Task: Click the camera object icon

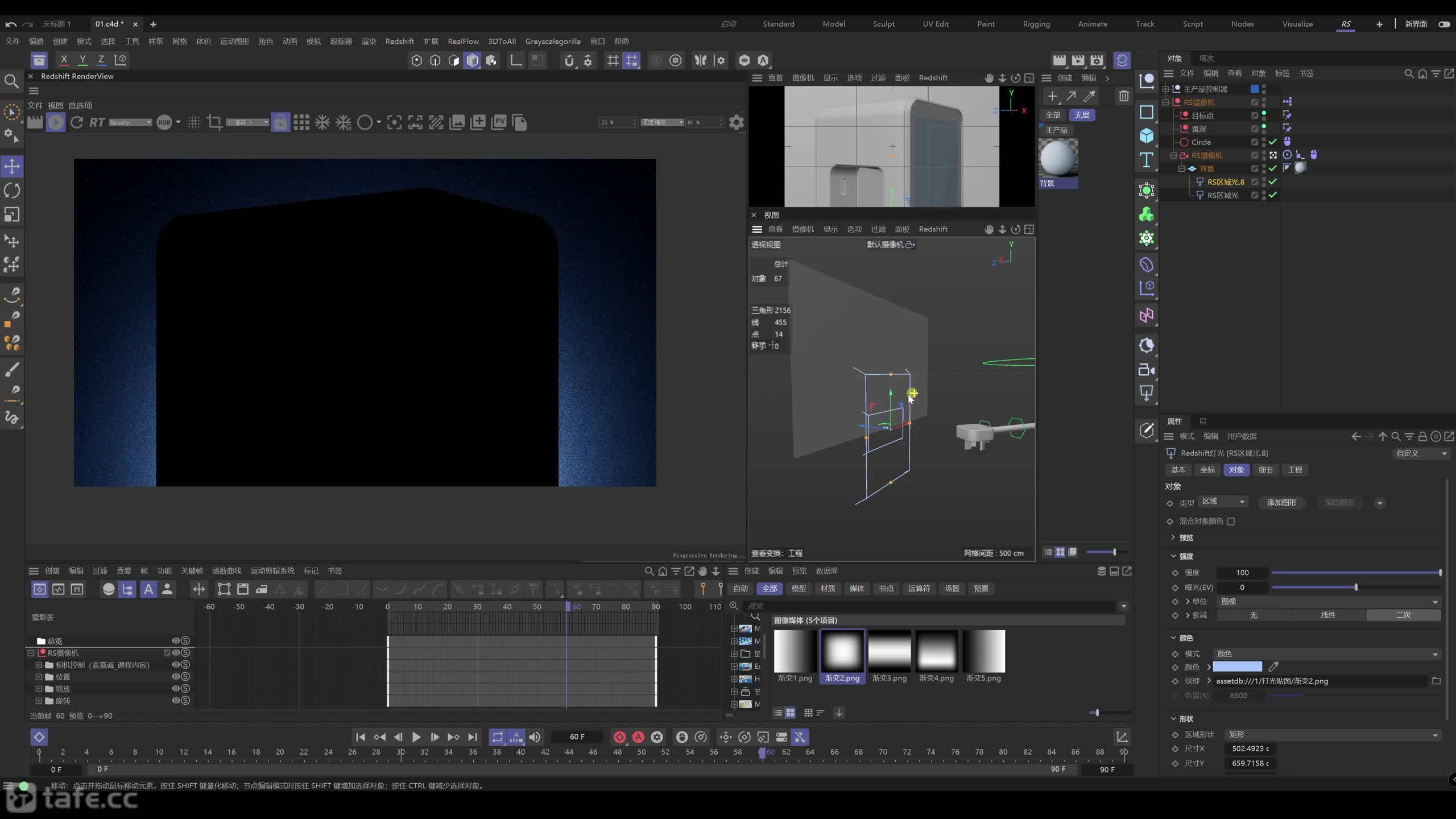Action: click(x=1146, y=370)
